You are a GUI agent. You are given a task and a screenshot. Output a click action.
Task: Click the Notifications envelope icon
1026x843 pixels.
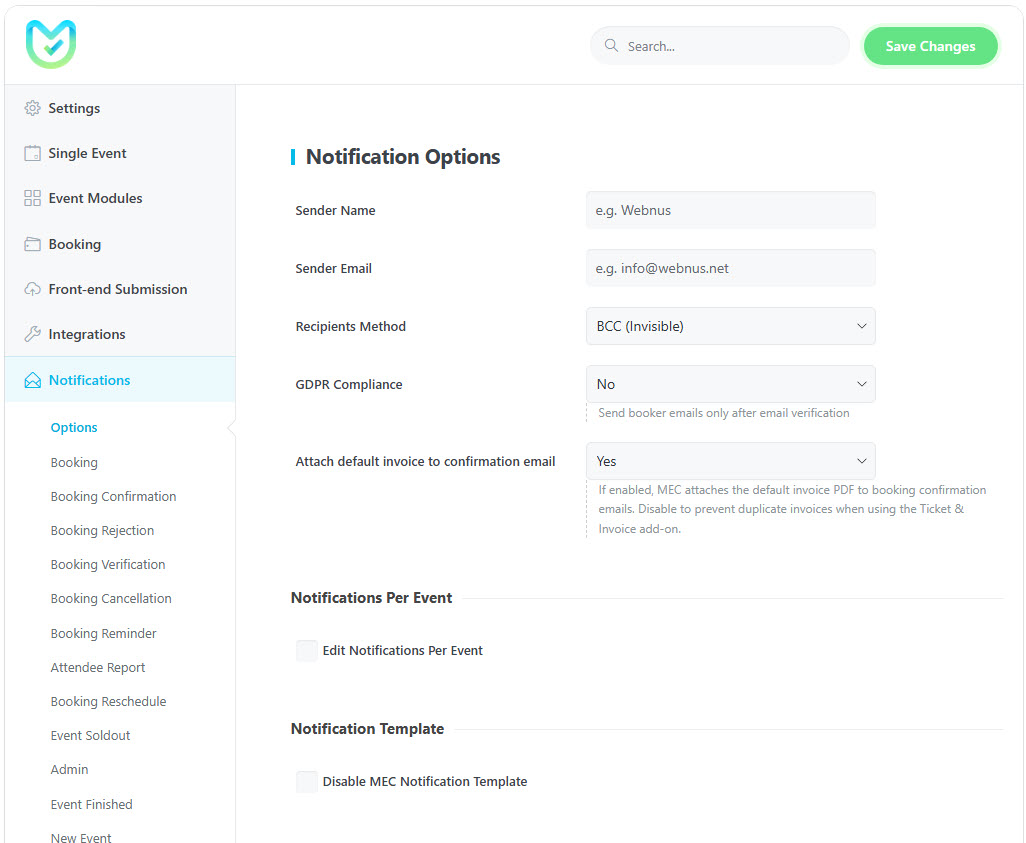coord(32,380)
